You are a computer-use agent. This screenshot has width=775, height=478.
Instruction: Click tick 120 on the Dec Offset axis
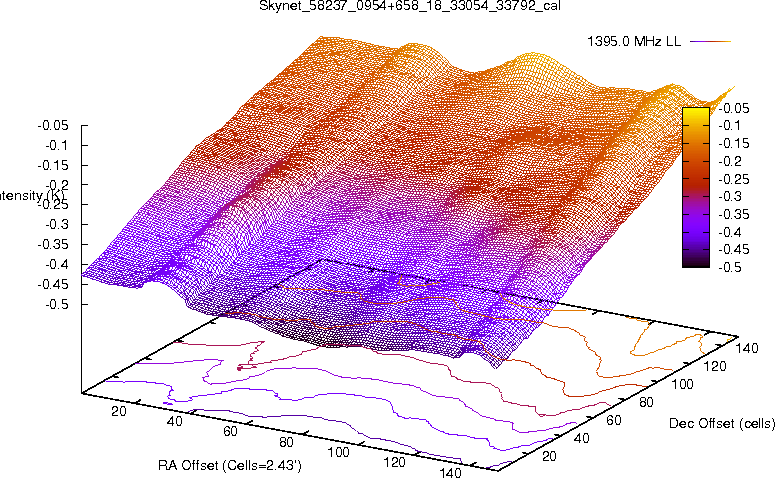[x=715, y=366]
